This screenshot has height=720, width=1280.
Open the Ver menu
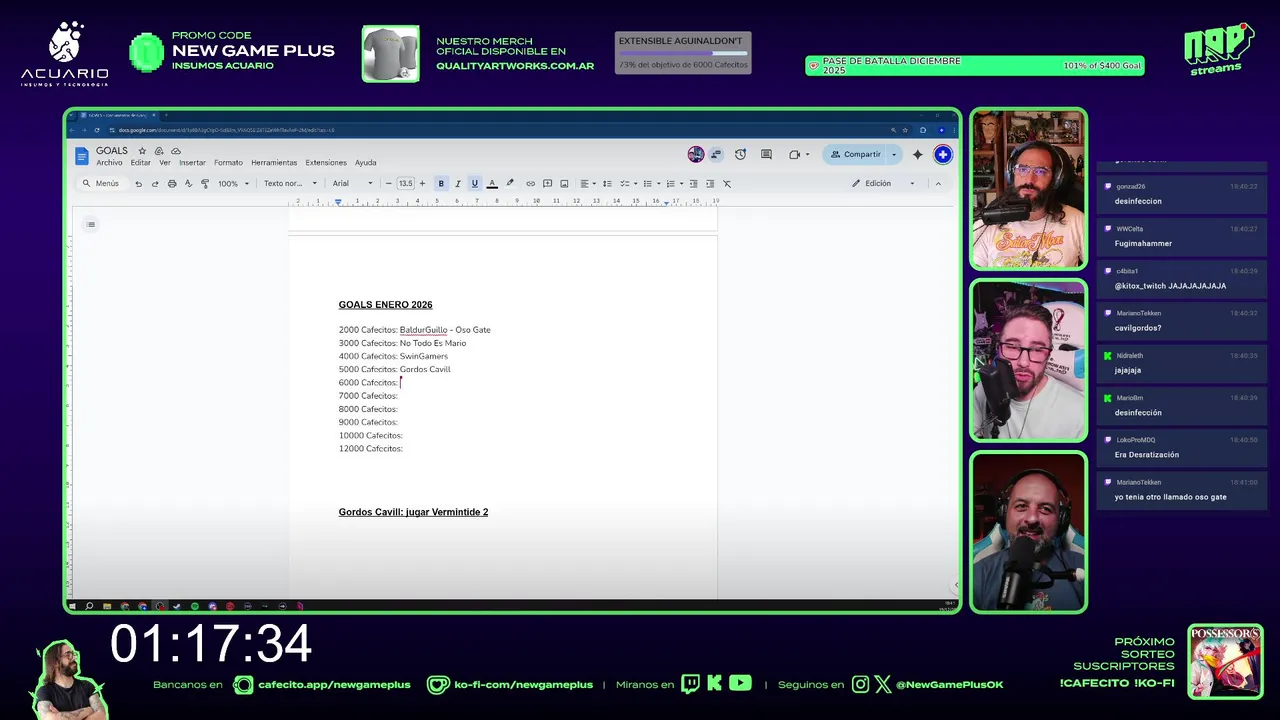pos(165,163)
